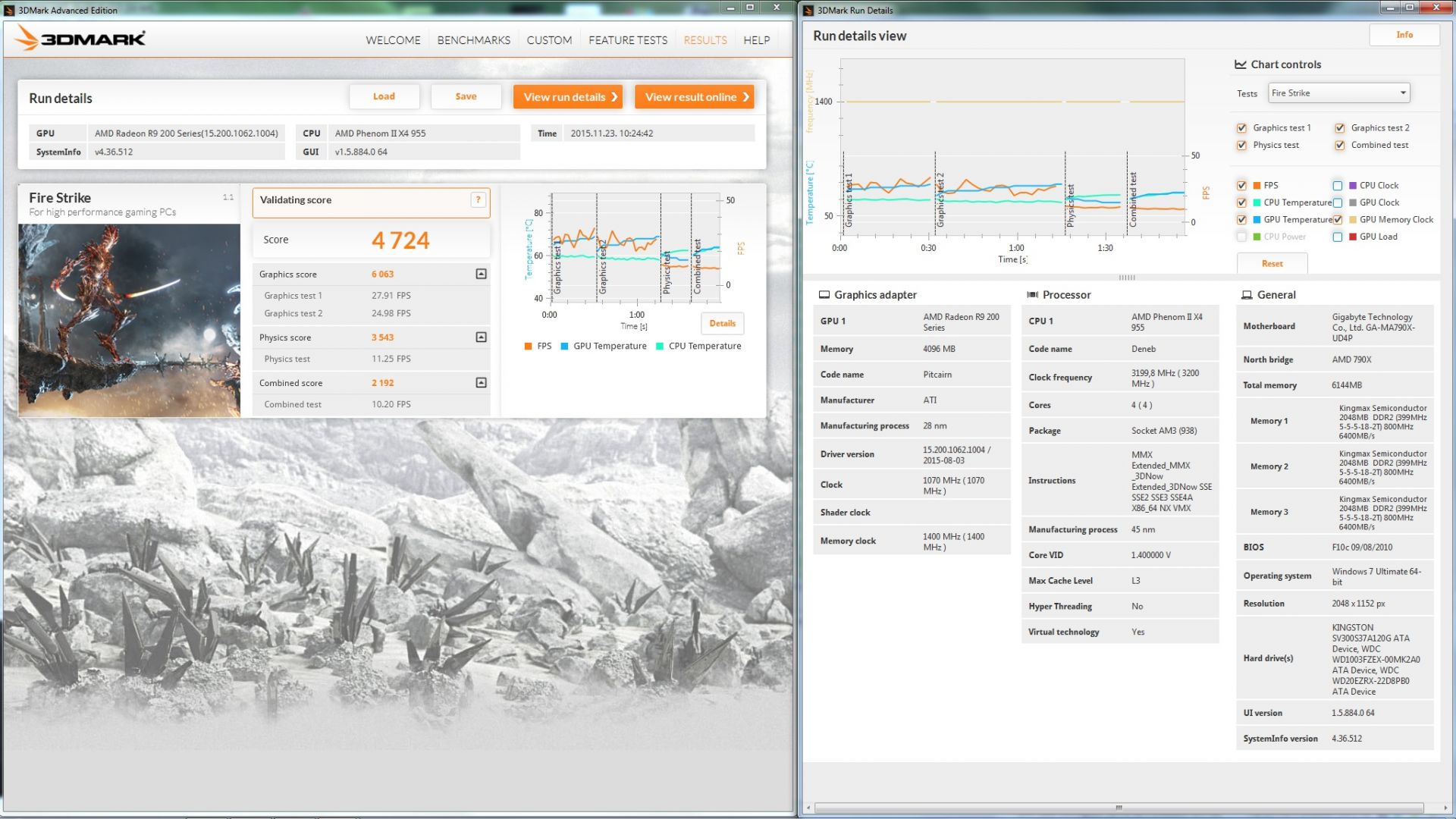Click the Fire Strike benchmark thumbnail image

click(129, 319)
